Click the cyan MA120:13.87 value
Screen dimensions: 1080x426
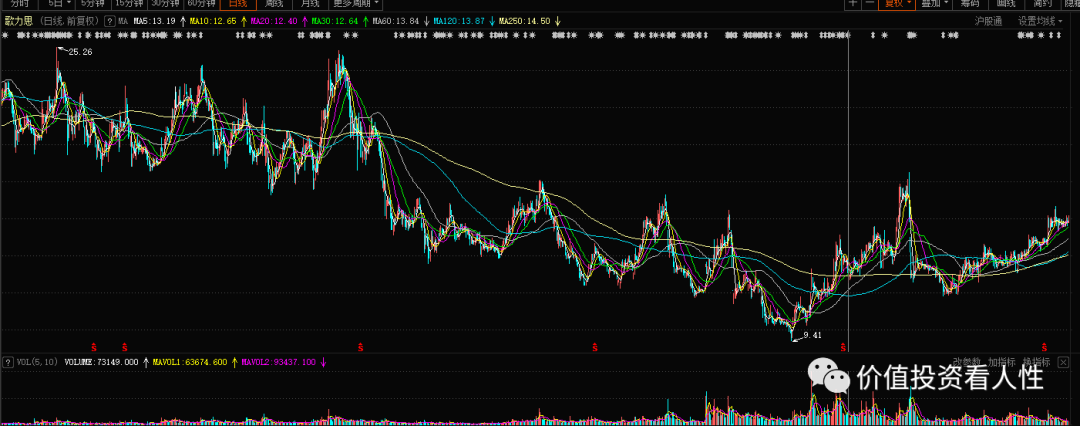[x=459, y=21]
